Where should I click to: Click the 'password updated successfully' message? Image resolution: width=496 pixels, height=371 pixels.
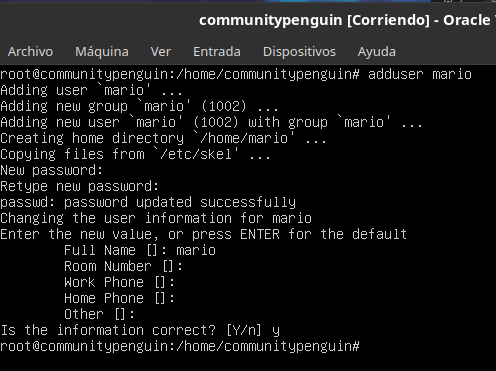pos(180,202)
